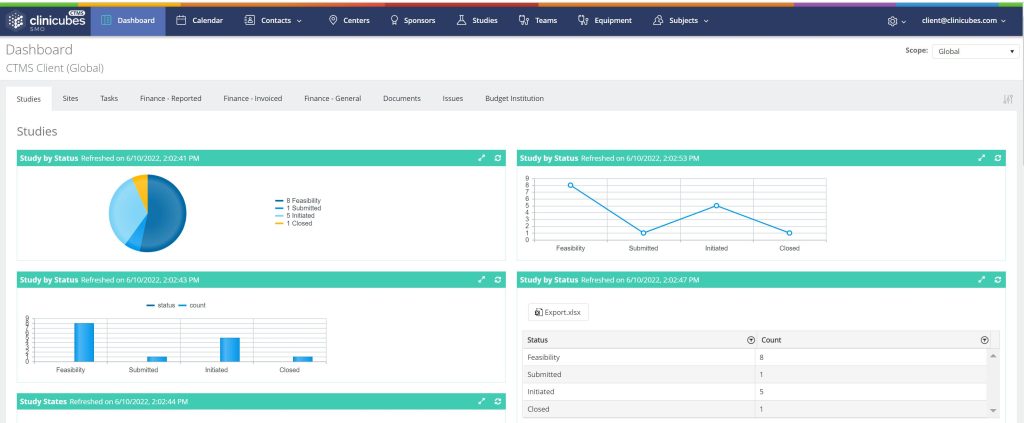Viewport: 1024px width, 423px height.
Task: Refresh the bar chart Study by Status widget
Action: [x=498, y=279]
